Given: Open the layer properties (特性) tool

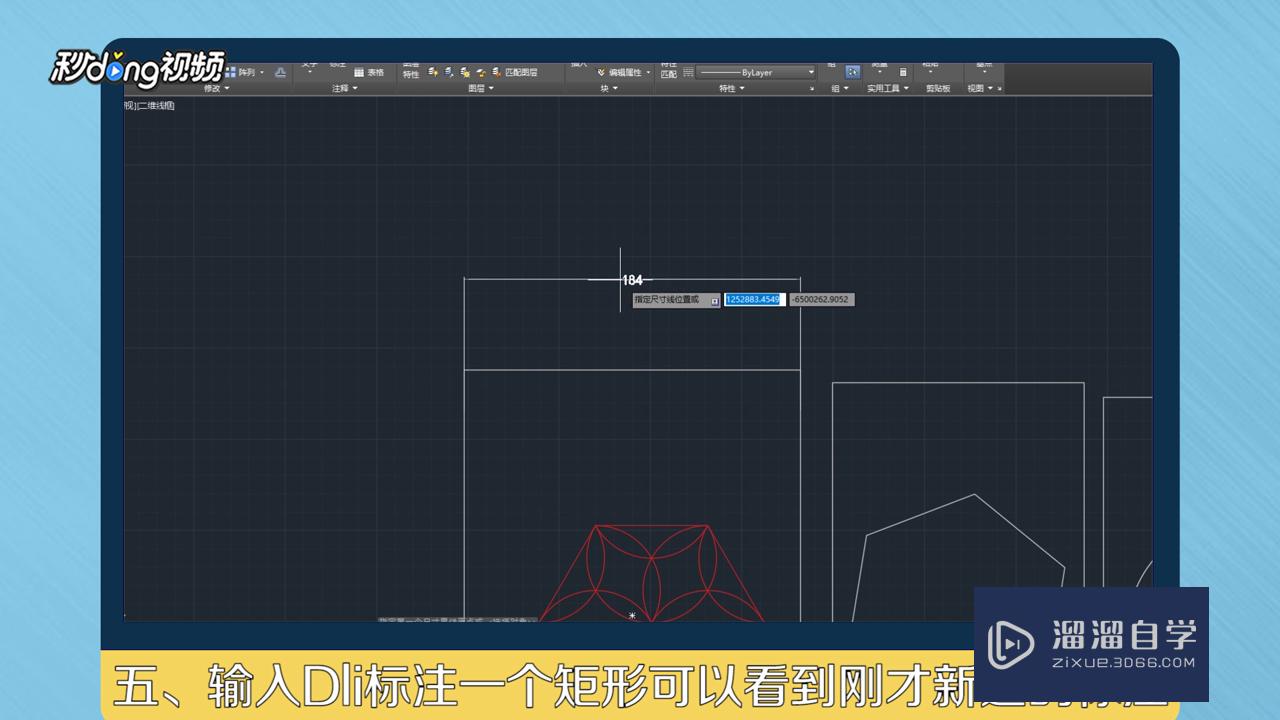Looking at the screenshot, I should click(x=411, y=72).
